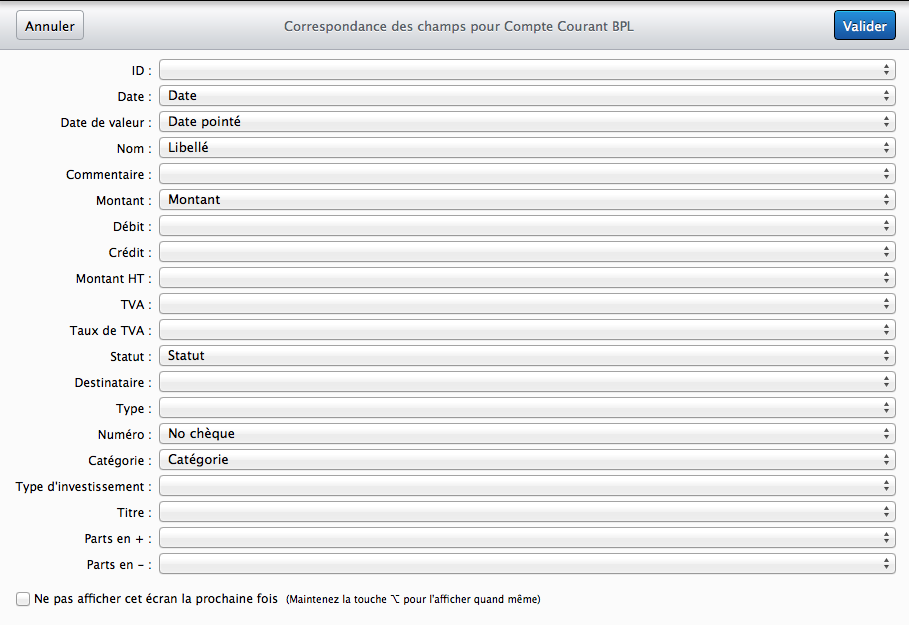Open the Taux de TVA dropdown
Image resolution: width=909 pixels, height=625 pixels.
527,330
